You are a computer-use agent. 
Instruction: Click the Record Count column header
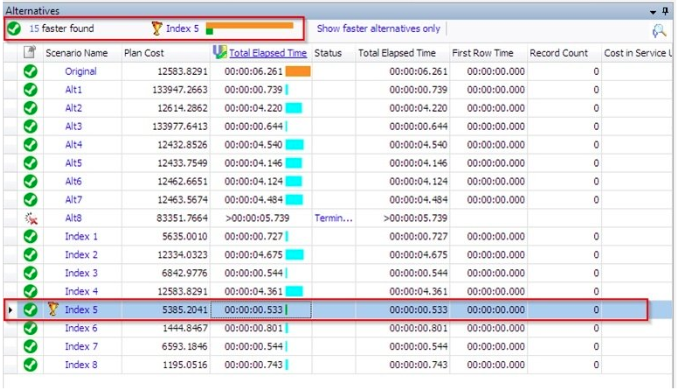click(559, 53)
